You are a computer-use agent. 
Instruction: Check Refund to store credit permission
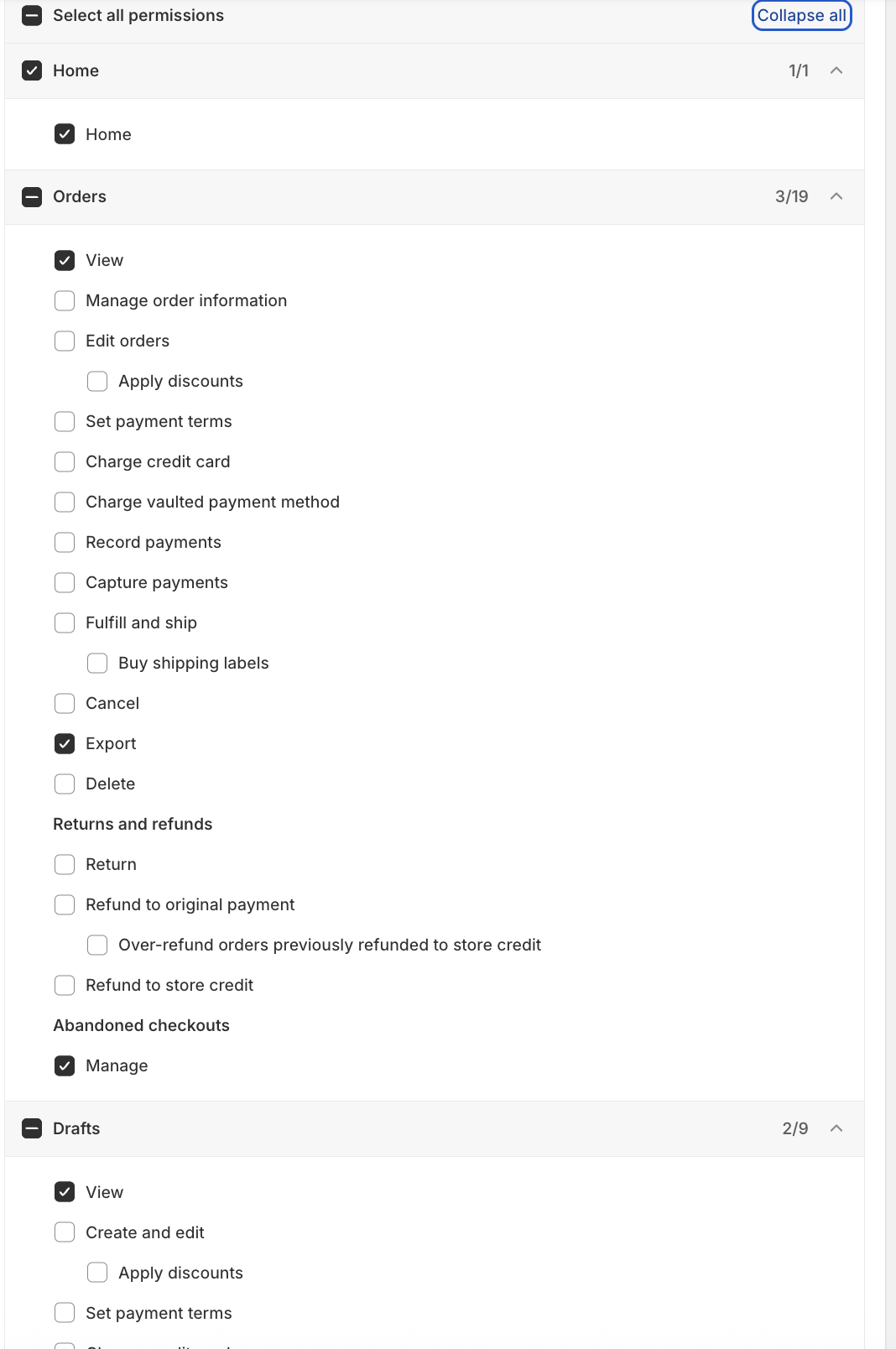click(65, 985)
